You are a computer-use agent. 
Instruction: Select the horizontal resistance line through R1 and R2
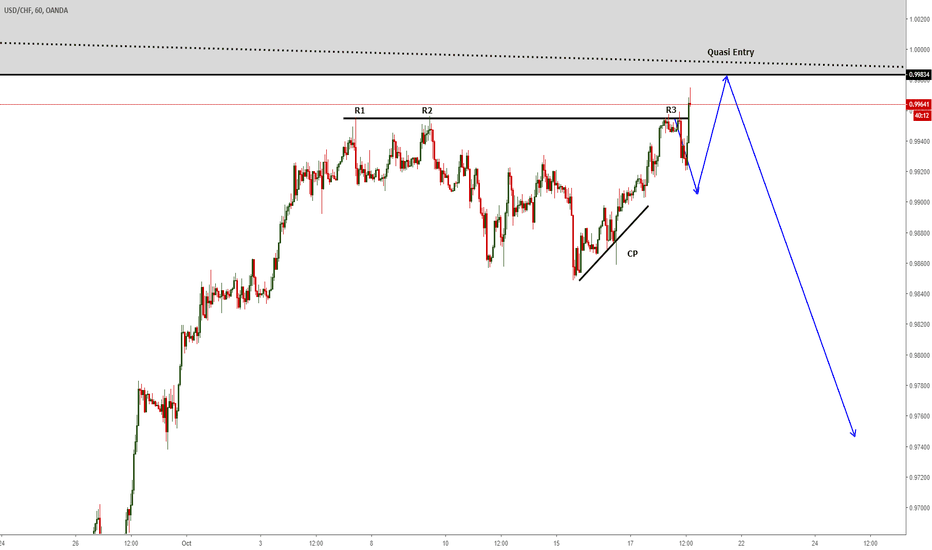[515, 118]
